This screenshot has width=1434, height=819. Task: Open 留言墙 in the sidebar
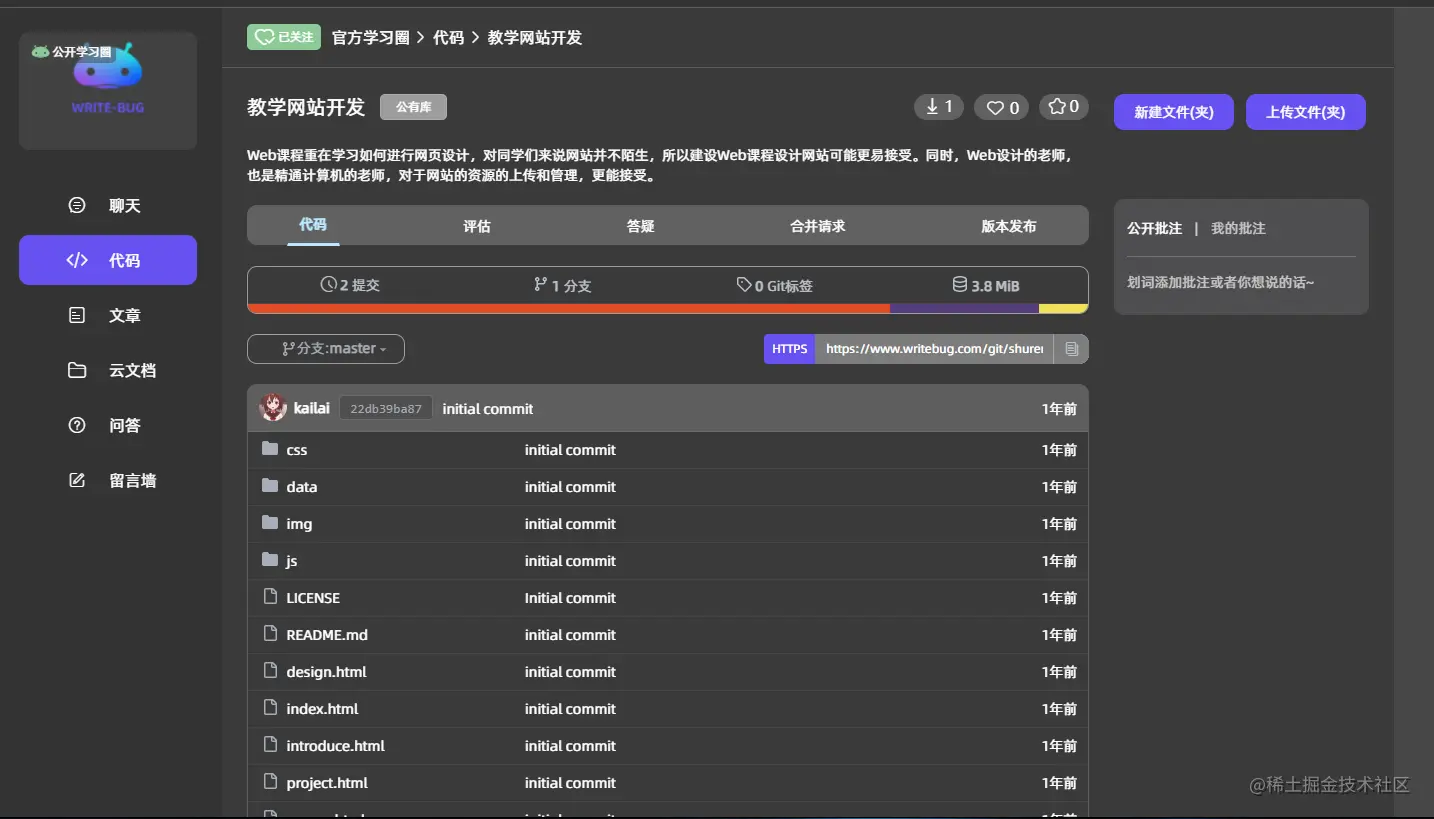point(108,480)
